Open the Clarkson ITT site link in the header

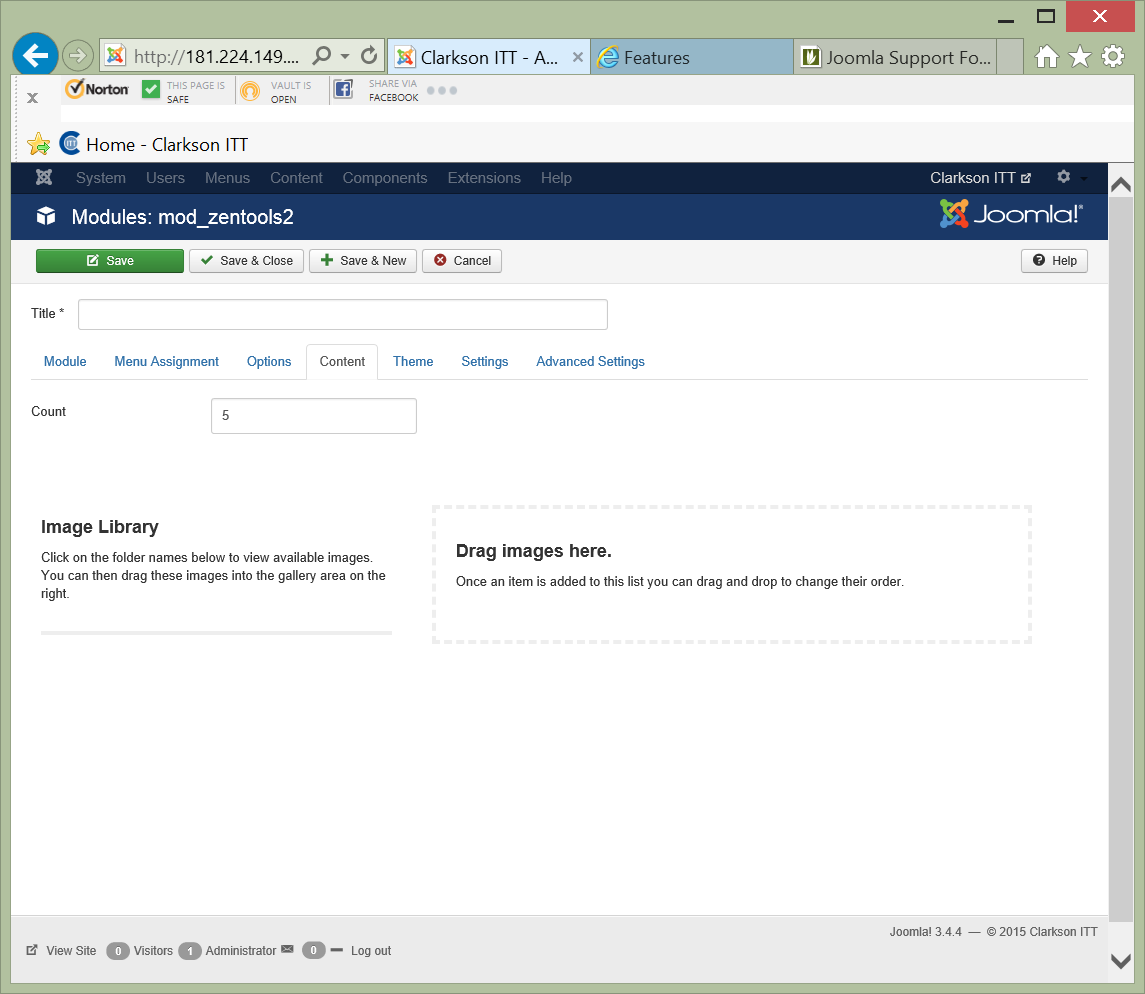(980, 178)
